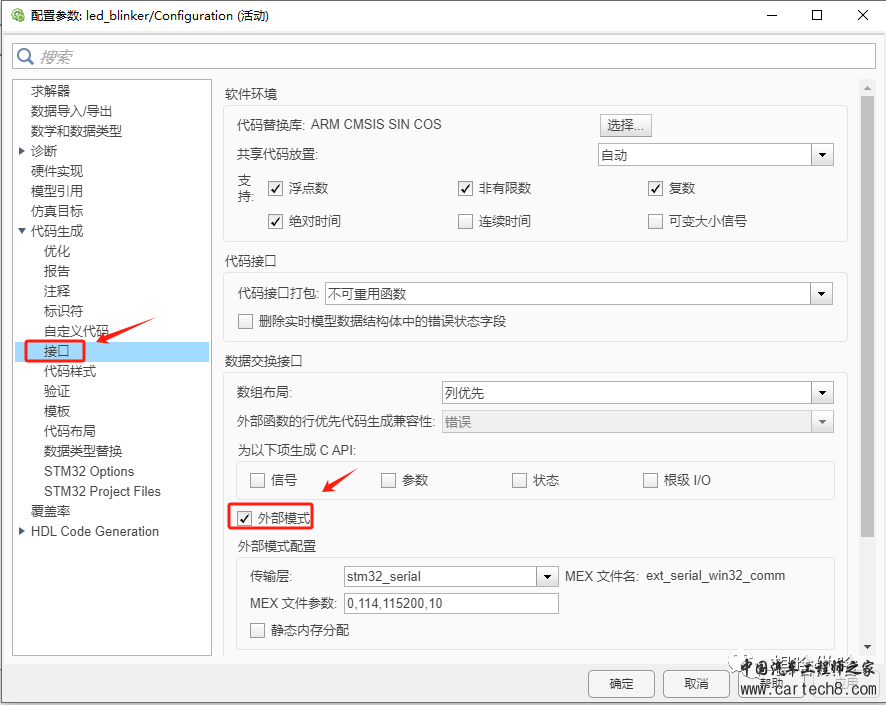Expand the HDL Code Generation node
The width and height of the screenshot is (886, 705).
point(21,531)
